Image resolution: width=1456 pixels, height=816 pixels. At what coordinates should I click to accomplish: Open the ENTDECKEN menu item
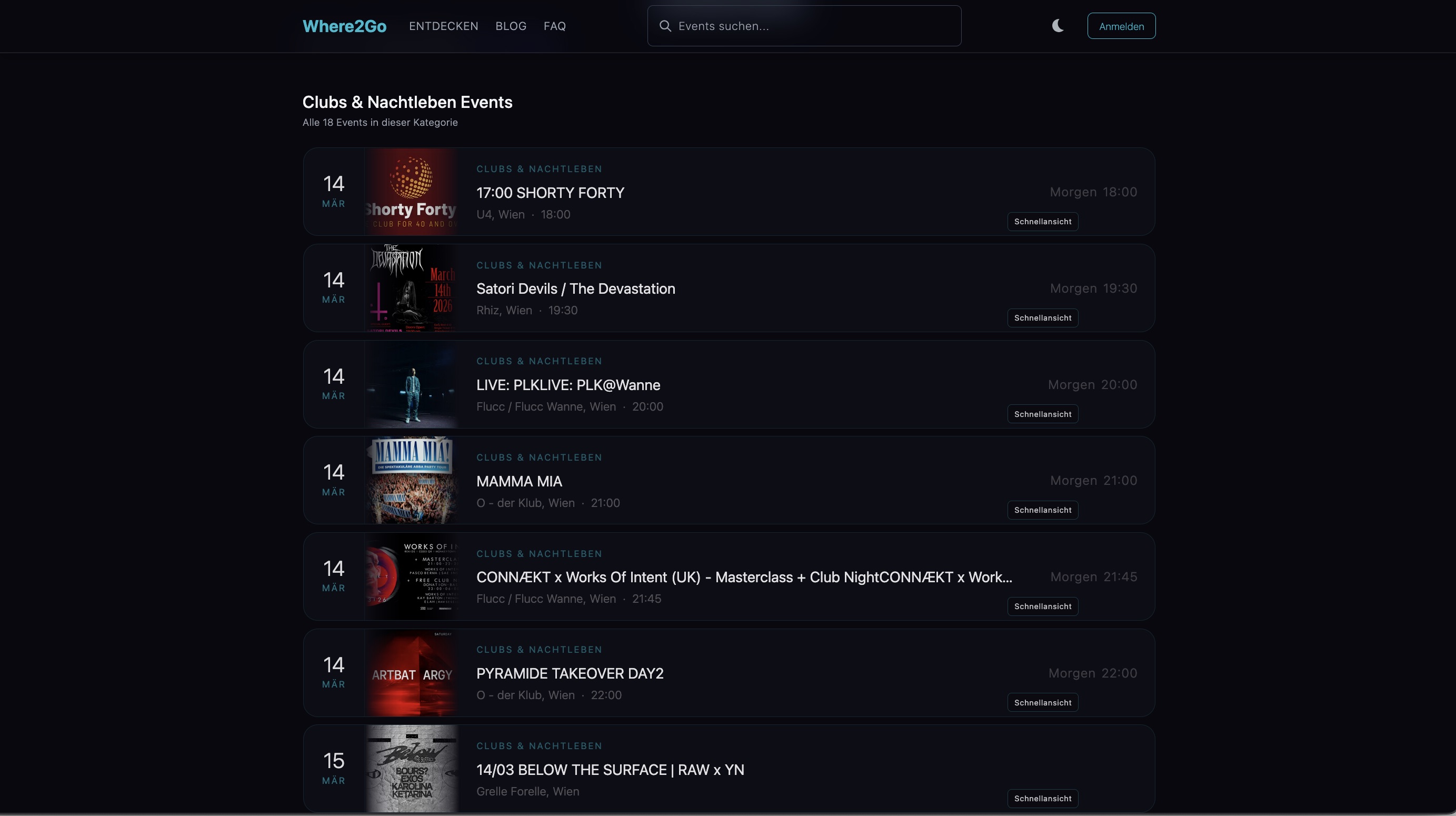[x=444, y=26]
